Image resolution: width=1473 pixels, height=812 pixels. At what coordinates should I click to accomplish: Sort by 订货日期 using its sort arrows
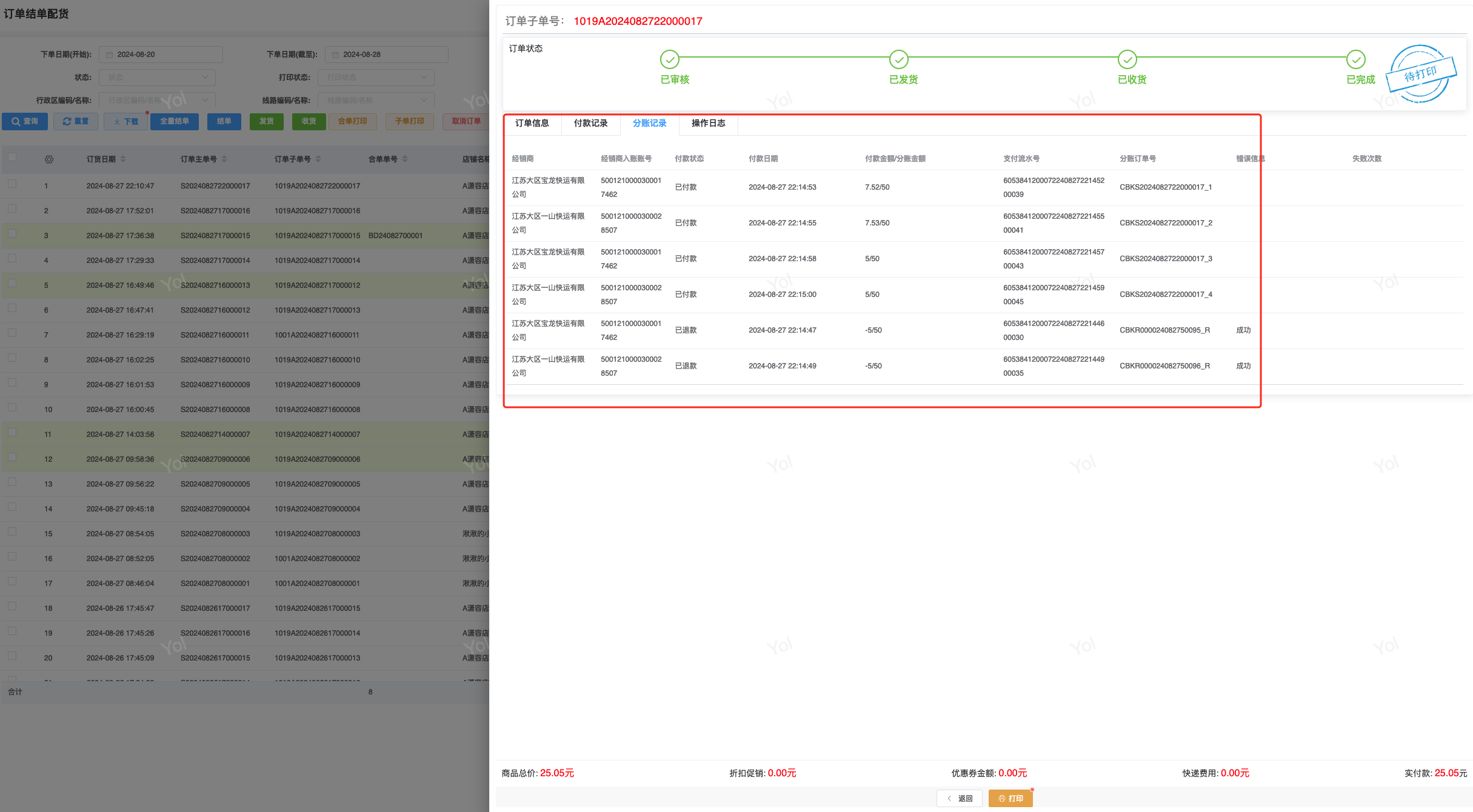click(x=123, y=159)
